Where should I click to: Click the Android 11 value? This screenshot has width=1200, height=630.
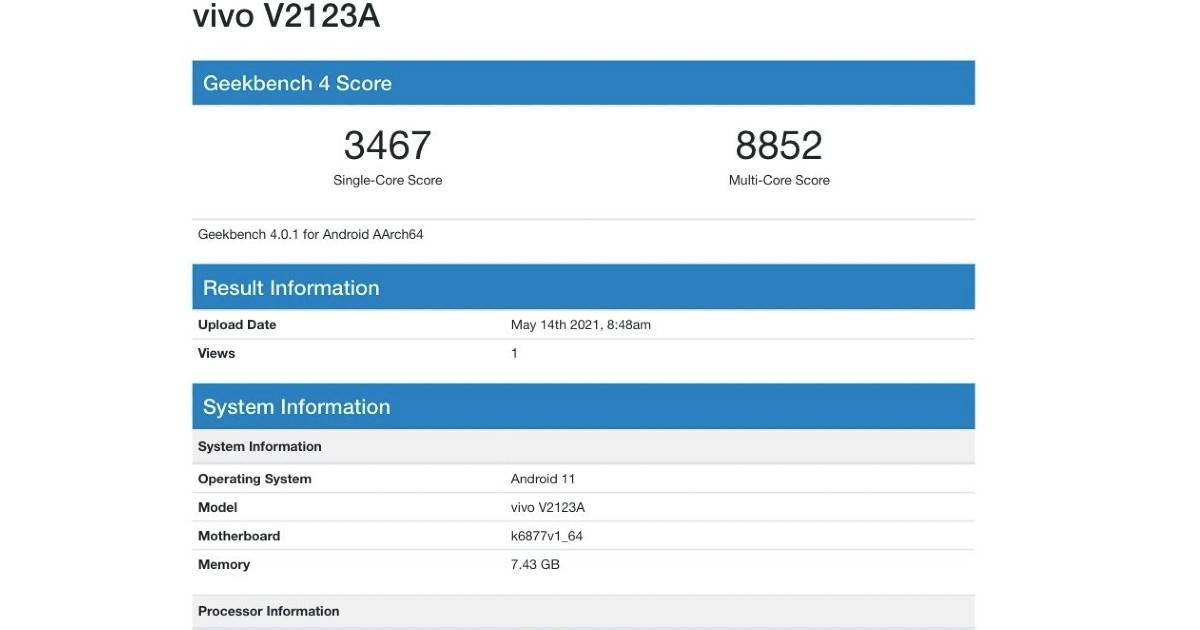click(x=543, y=478)
